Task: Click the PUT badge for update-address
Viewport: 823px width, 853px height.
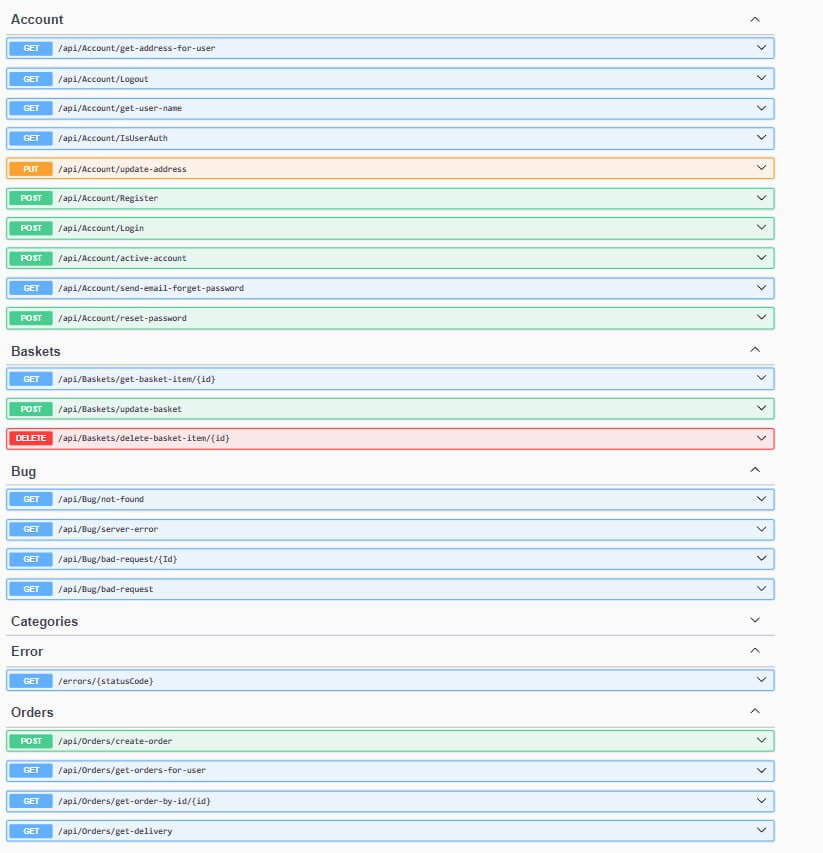Action: click(x=31, y=169)
